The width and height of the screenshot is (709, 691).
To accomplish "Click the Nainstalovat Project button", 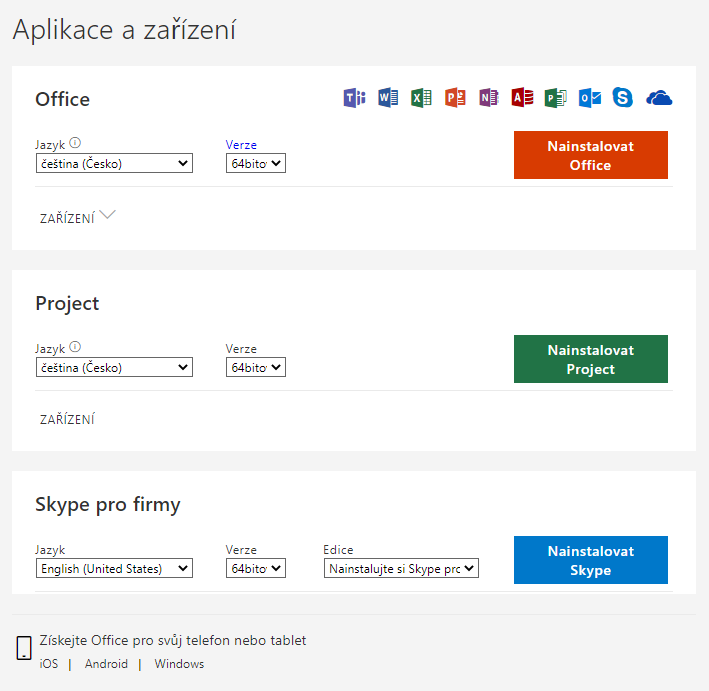I will pyautogui.click(x=591, y=359).
